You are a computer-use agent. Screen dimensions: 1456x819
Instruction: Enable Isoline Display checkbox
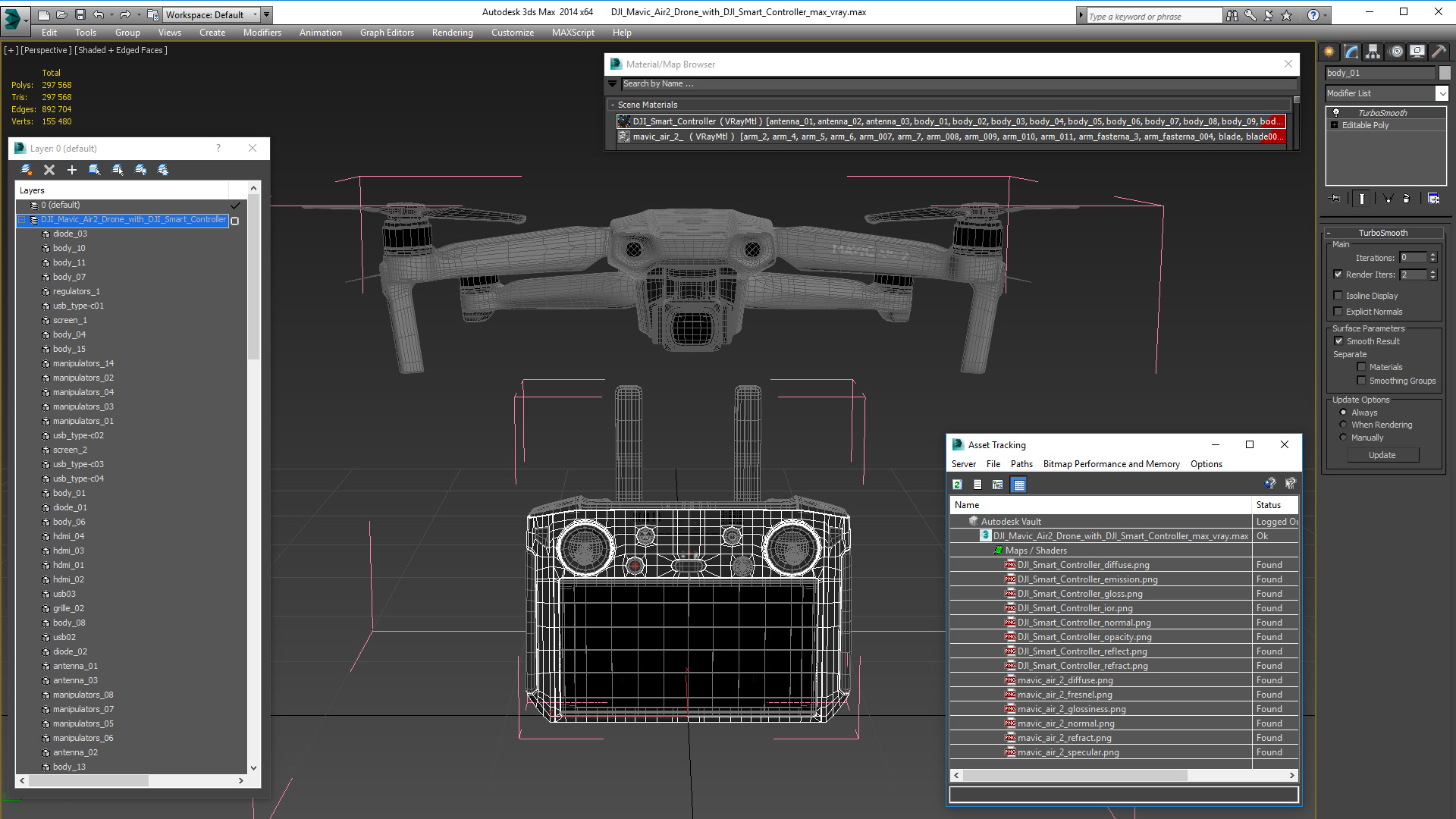(1338, 296)
